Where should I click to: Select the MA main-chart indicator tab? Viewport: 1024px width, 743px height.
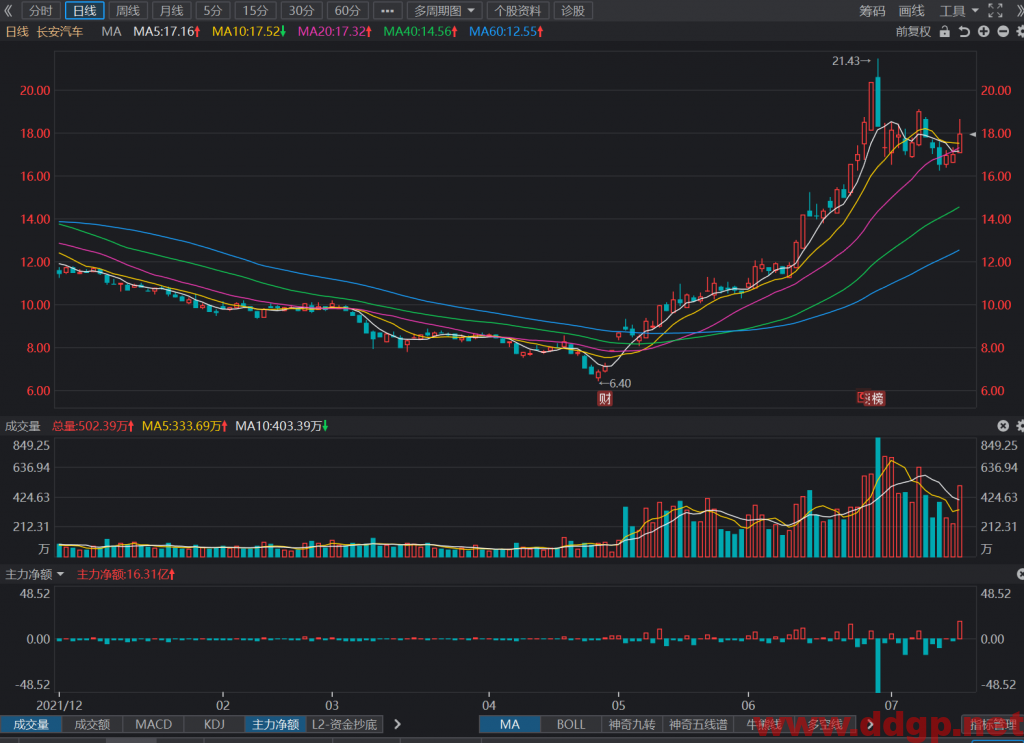click(509, 724)
